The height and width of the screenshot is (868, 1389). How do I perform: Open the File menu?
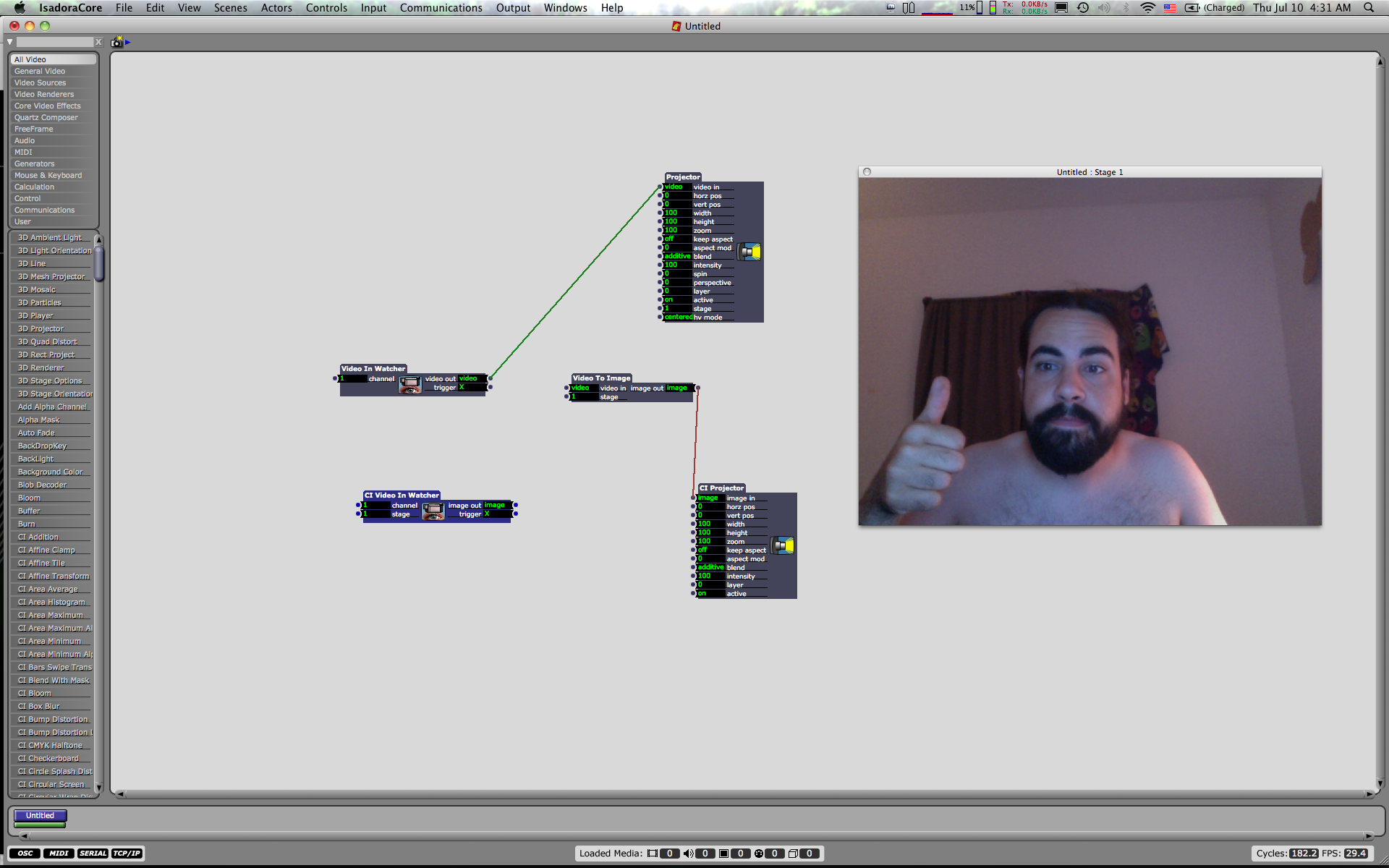tap(124, 8)
